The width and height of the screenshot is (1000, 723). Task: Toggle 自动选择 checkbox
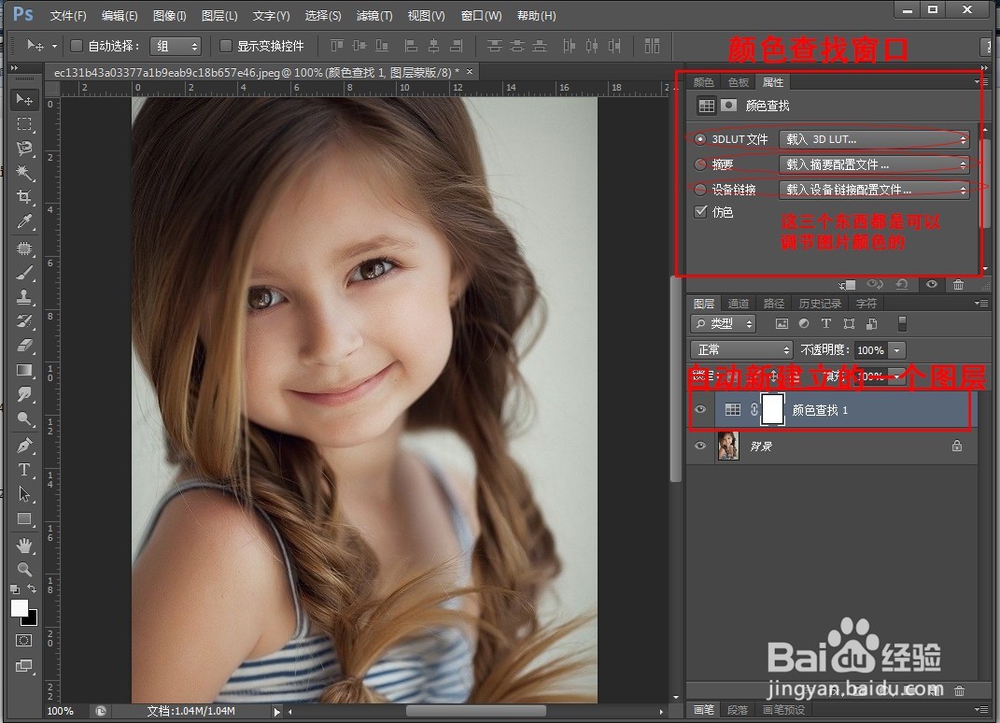click(x=77, y=45)
